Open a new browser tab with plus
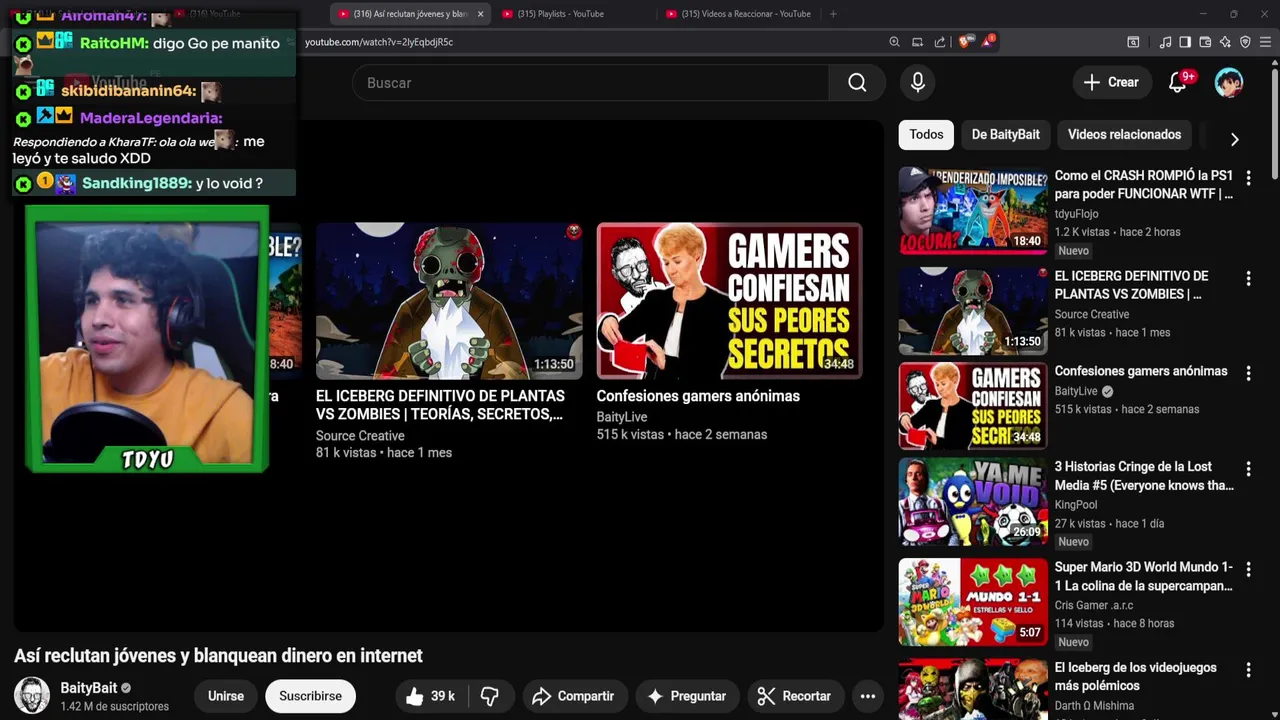 coord(833,14)
